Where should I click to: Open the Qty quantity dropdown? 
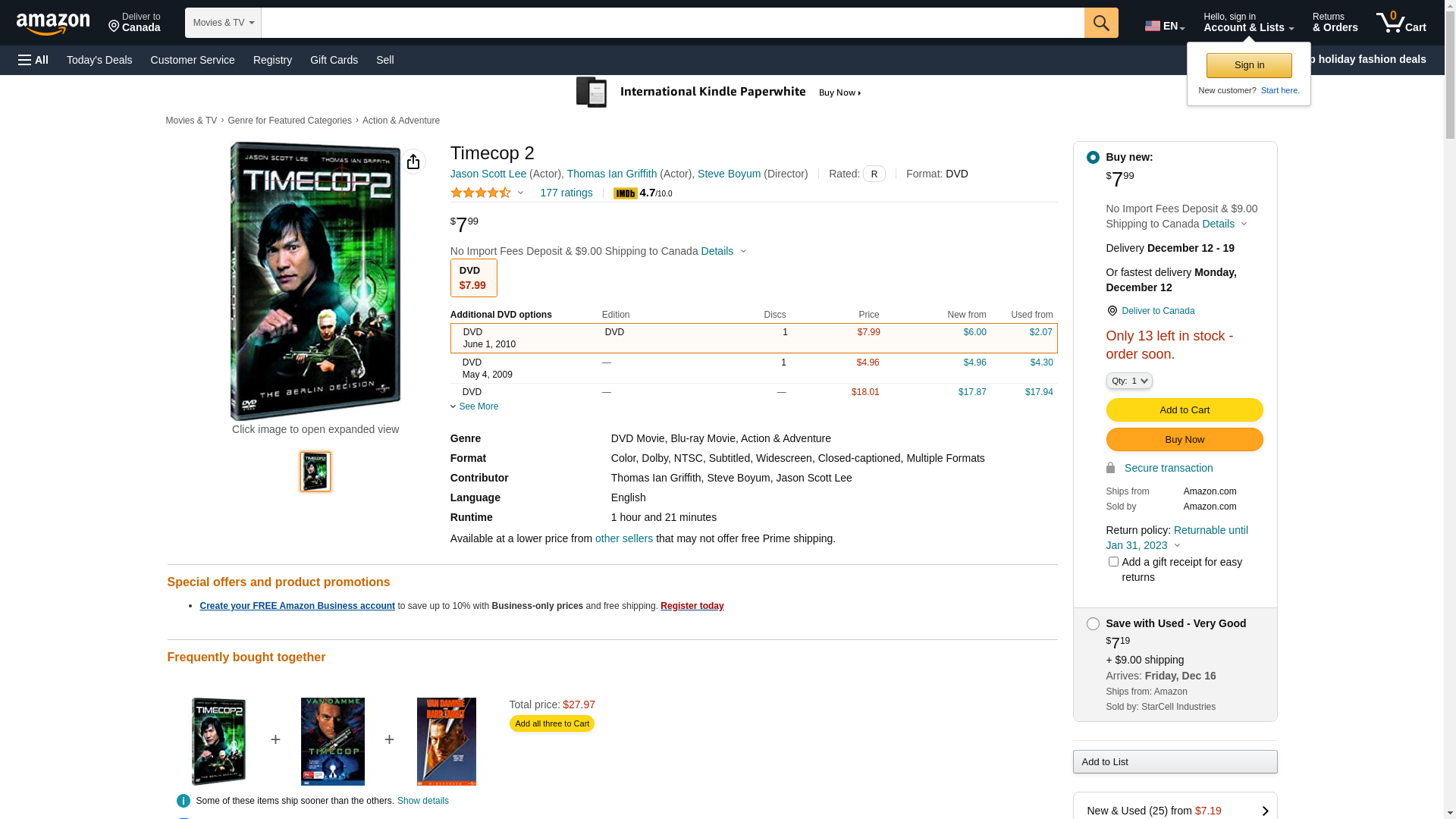(x=1128, y=381)
